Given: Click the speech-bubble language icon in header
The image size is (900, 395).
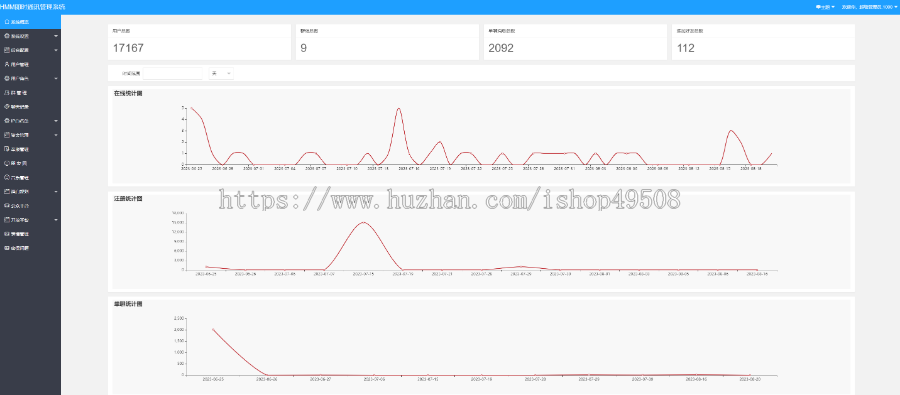Looking at the screenshot, I should [818, 7].
